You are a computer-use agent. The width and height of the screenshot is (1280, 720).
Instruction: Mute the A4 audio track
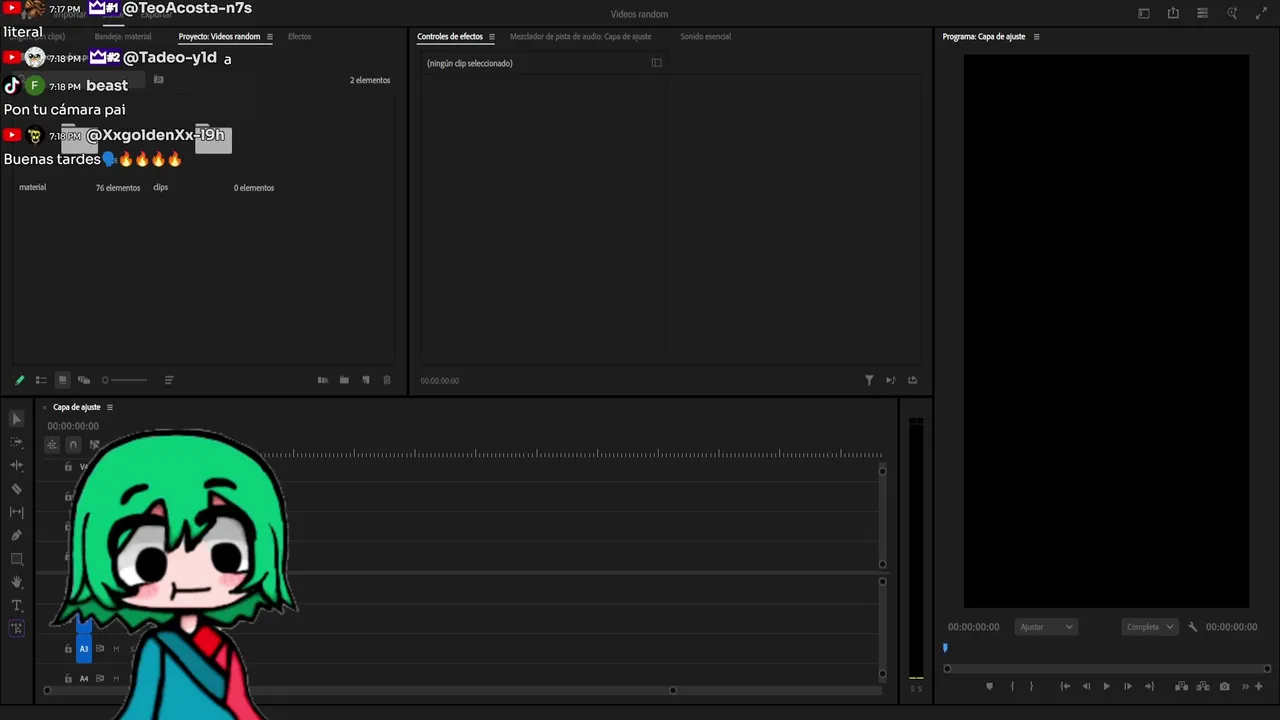pyautogui.click(x=116, y=679)
